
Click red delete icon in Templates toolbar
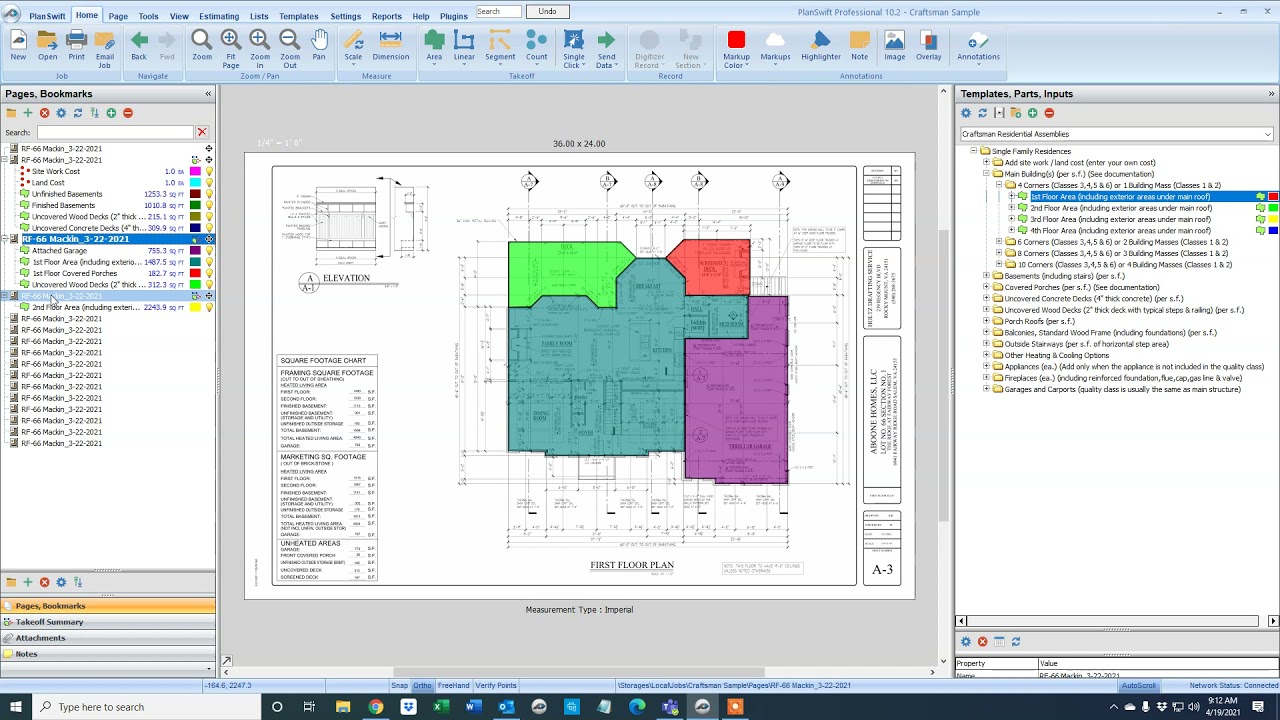click(1049, 113)
